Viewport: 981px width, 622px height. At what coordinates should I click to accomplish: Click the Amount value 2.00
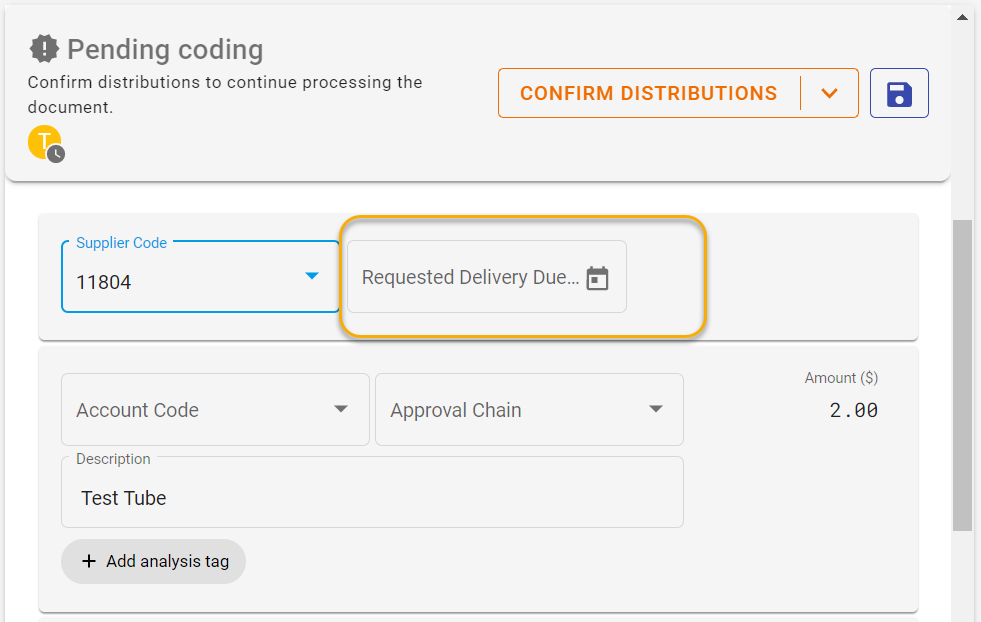(x=853, y=410)
